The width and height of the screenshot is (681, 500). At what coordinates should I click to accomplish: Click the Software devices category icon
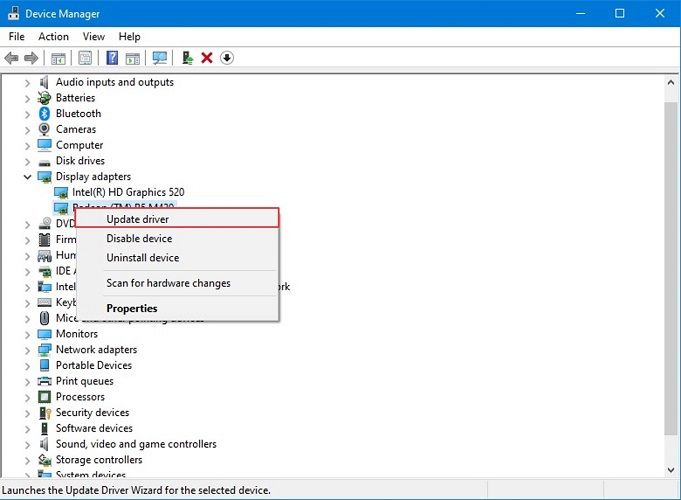(x=44, y=428)
